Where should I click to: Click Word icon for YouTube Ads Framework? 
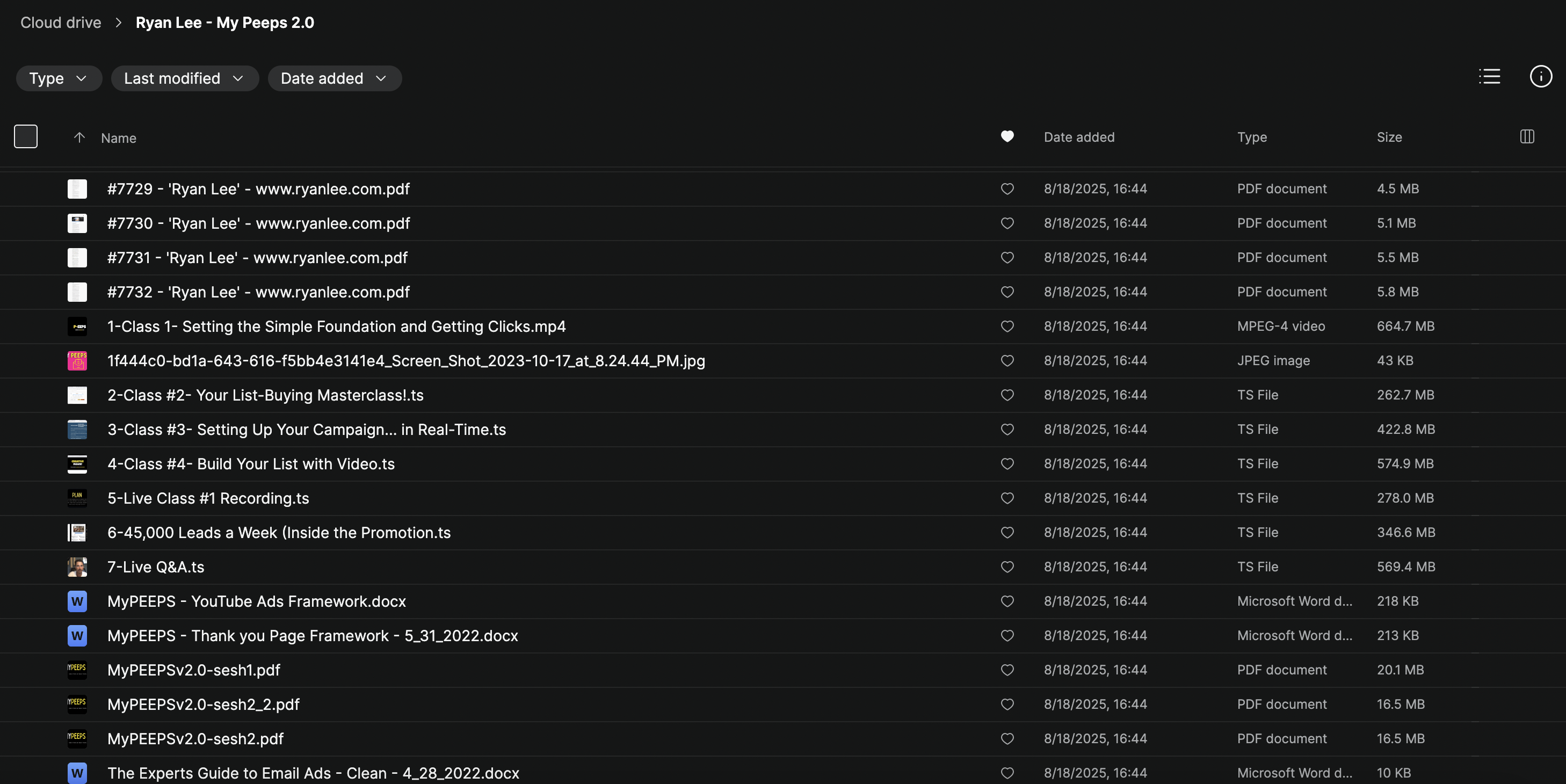click(77, 601)
